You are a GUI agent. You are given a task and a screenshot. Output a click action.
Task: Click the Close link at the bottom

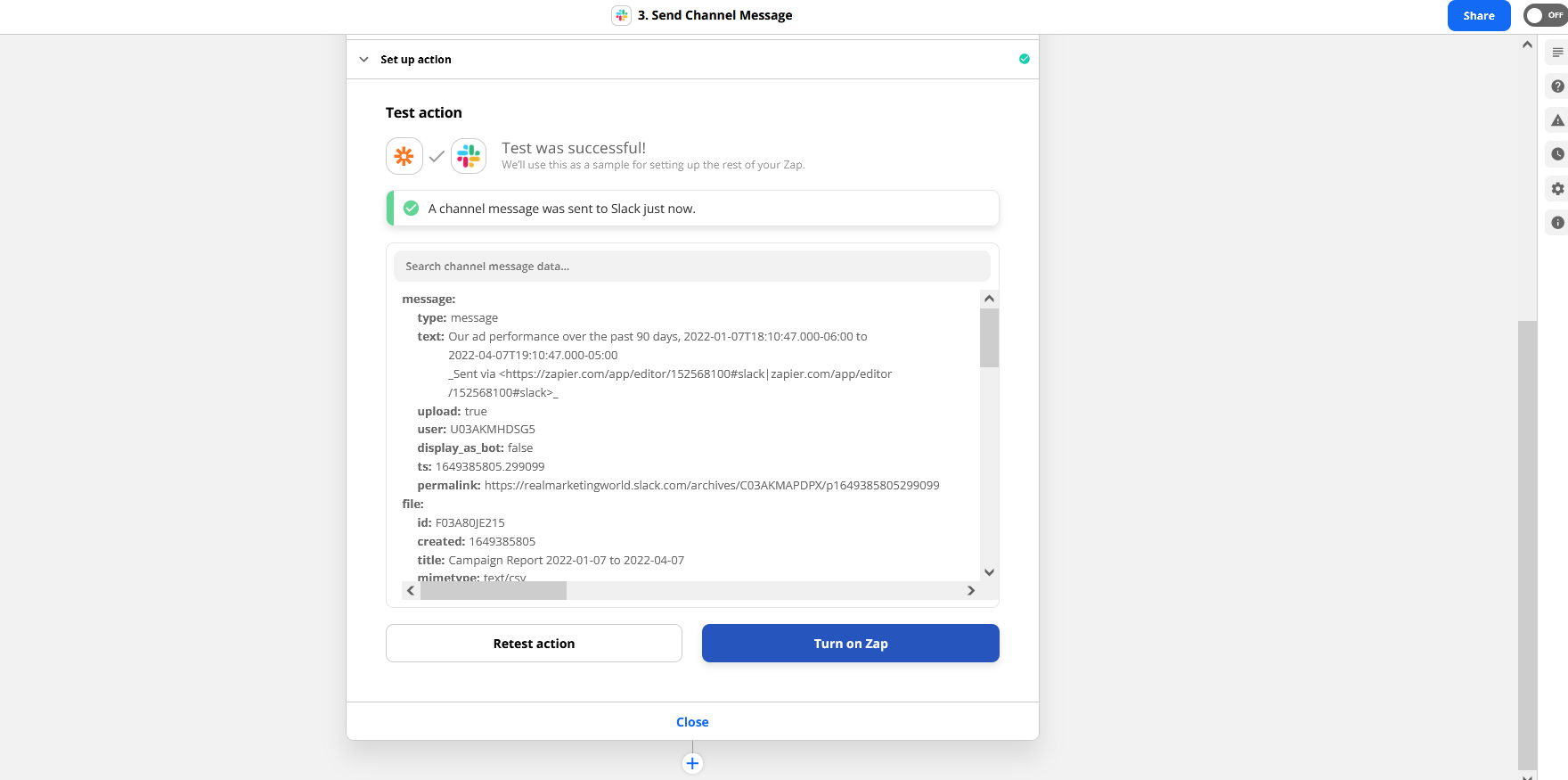pos(692,722)
